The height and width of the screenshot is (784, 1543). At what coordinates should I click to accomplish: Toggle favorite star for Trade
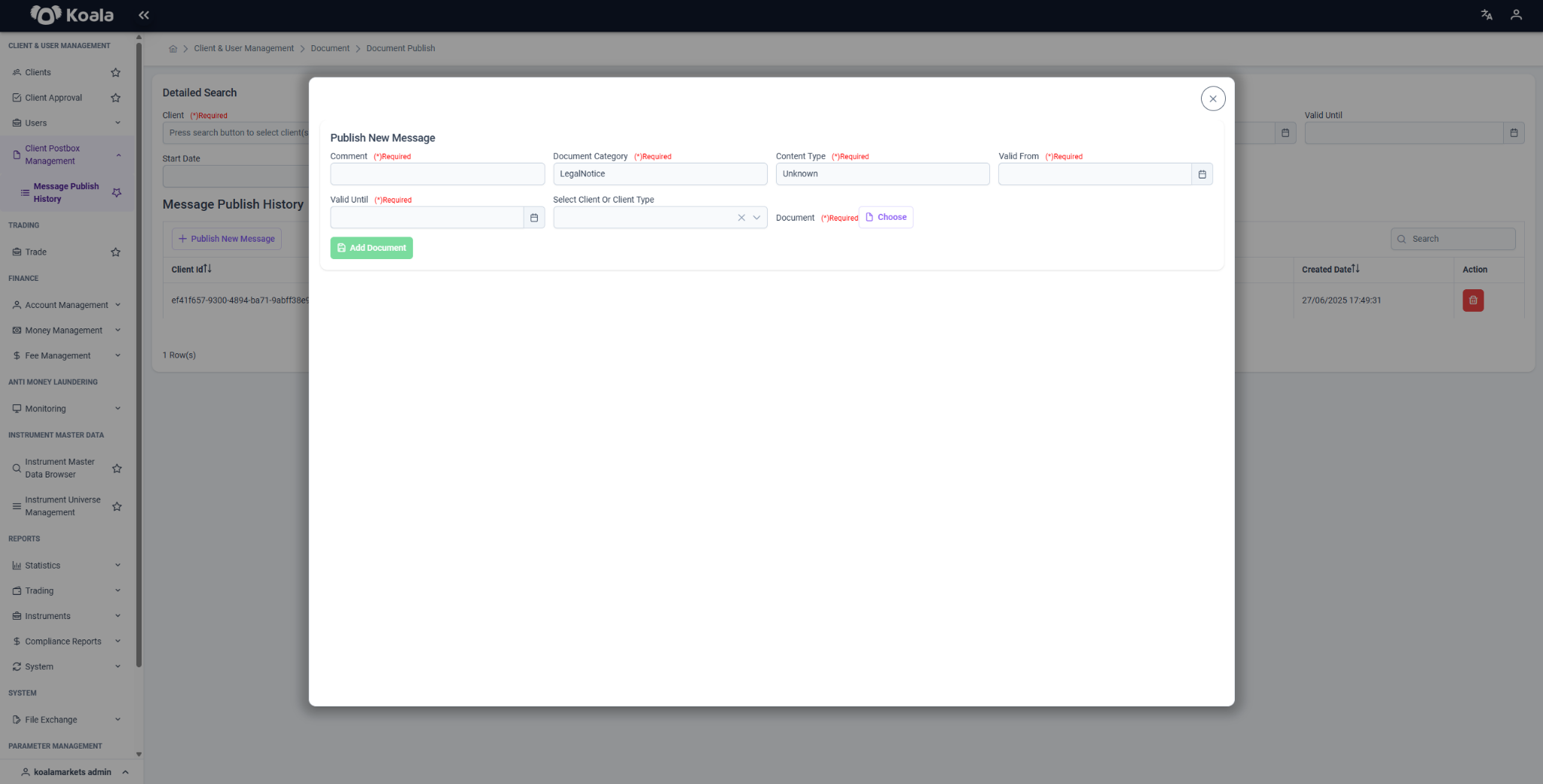115,252
